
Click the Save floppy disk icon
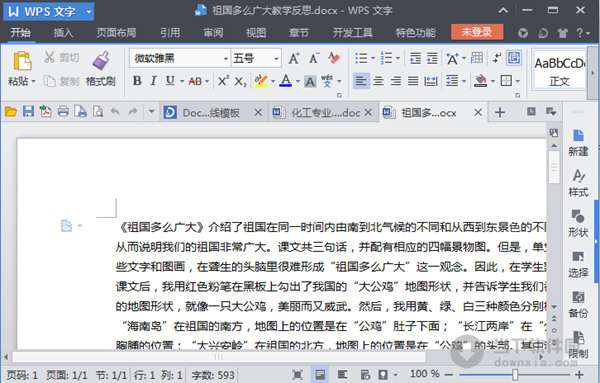click(28, 111)
